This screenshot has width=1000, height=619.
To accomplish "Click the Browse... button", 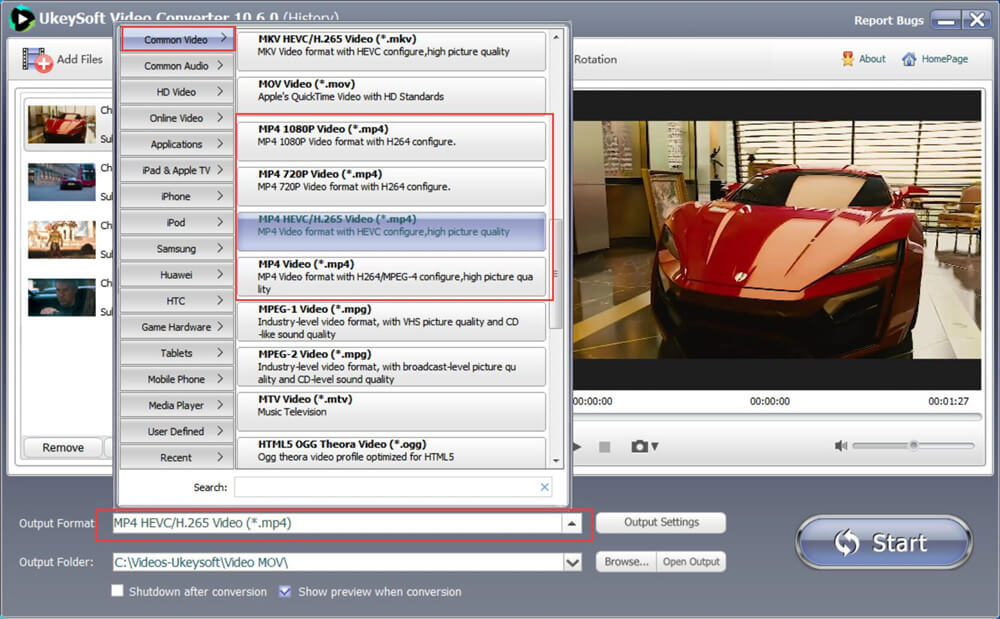I will click(626, 562).
